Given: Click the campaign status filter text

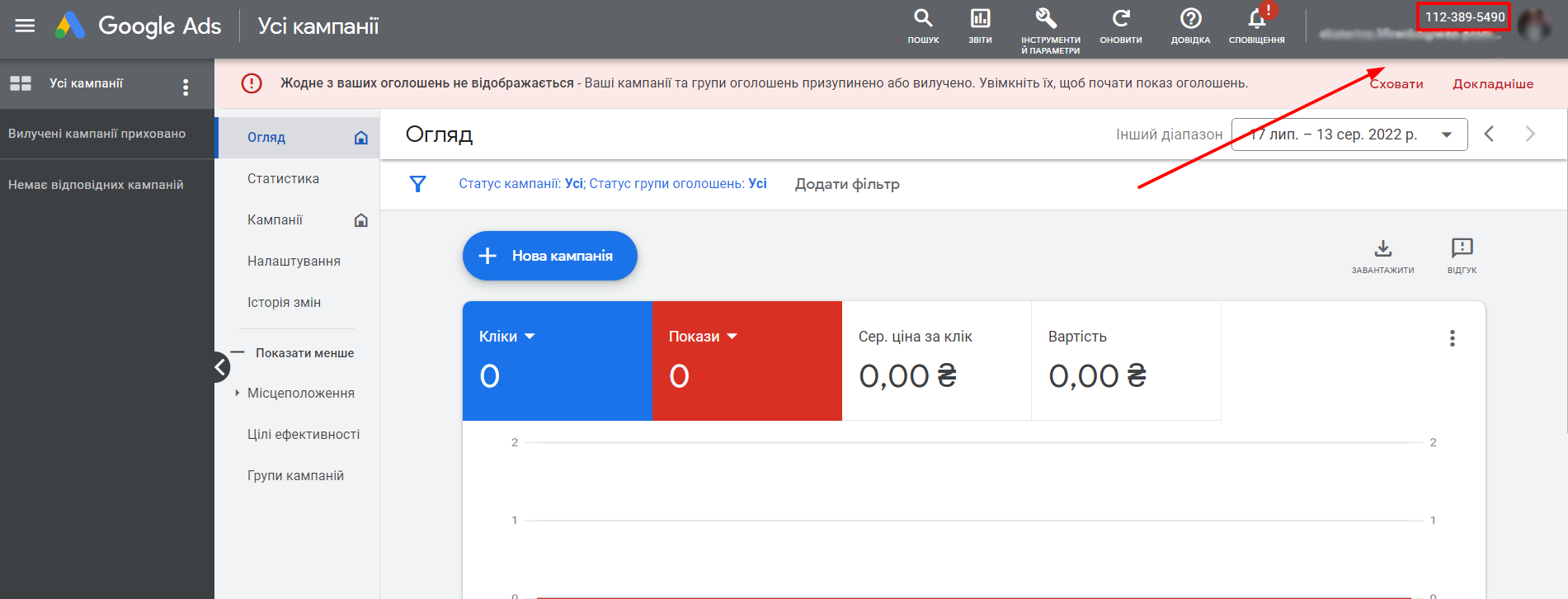Looking at the screenshot, I should [612, 184].
